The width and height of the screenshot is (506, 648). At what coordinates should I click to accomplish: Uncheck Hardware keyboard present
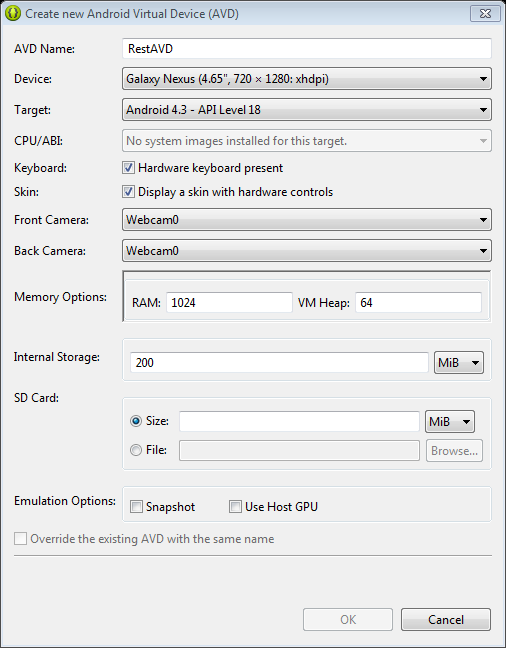pos(128,168)
